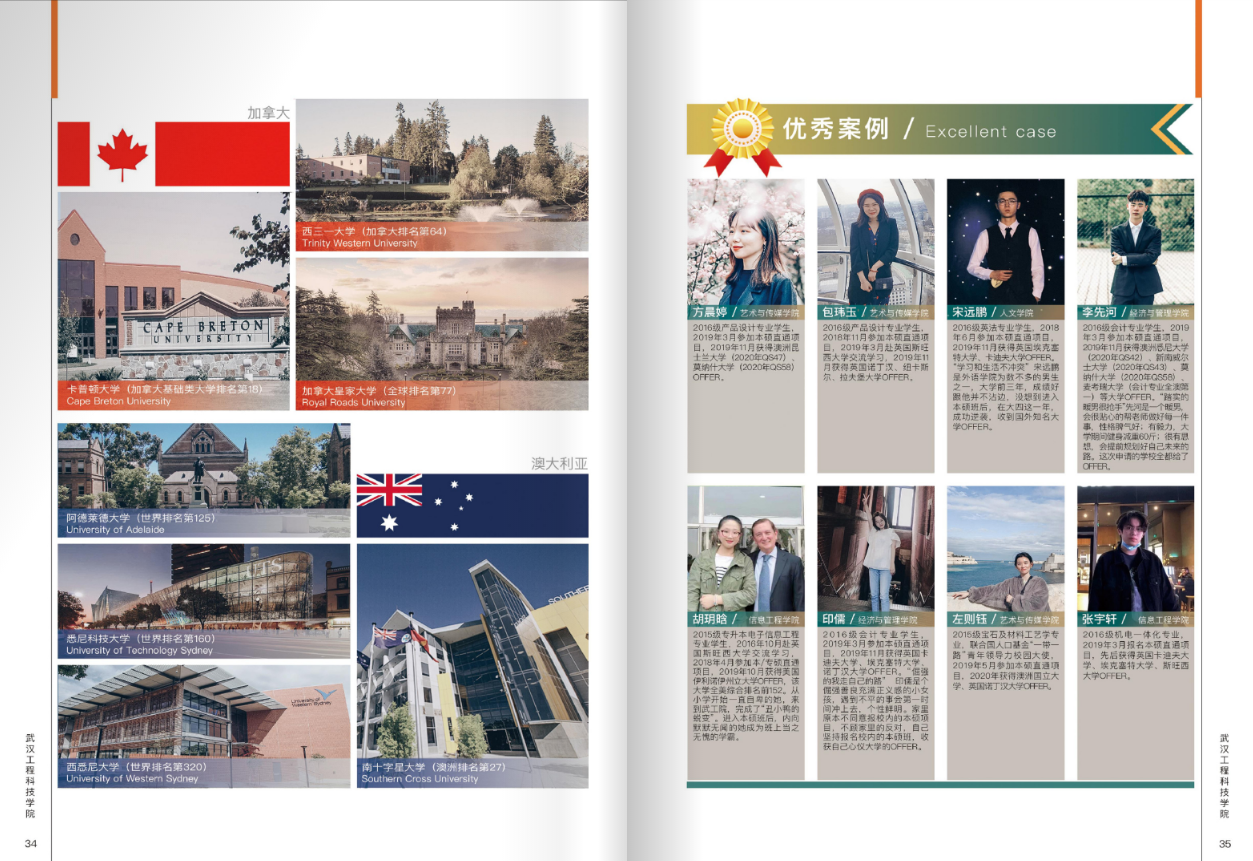Click the 阿德莱德大学 ranking caption
Screen dimensions: 1253x861
pos(140,518)
